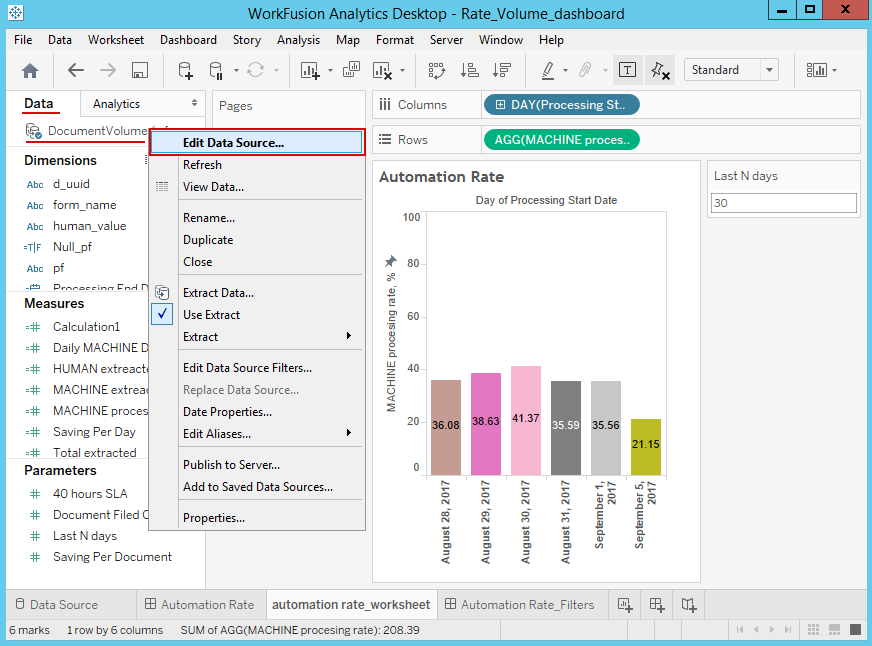
Task: Open the highlight pen dropdown arrow
Action: [565, 71]
